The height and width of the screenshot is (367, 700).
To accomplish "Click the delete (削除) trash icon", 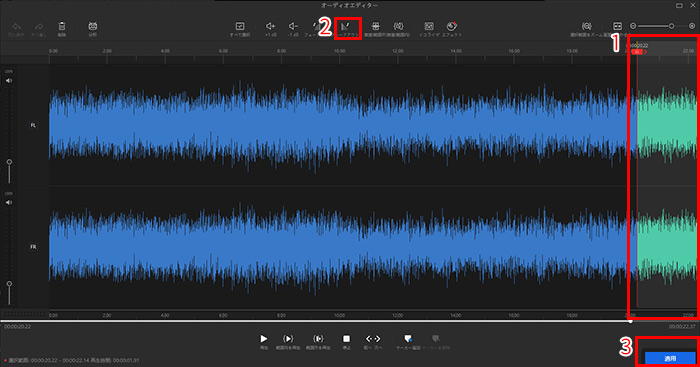I will point(62,26).
